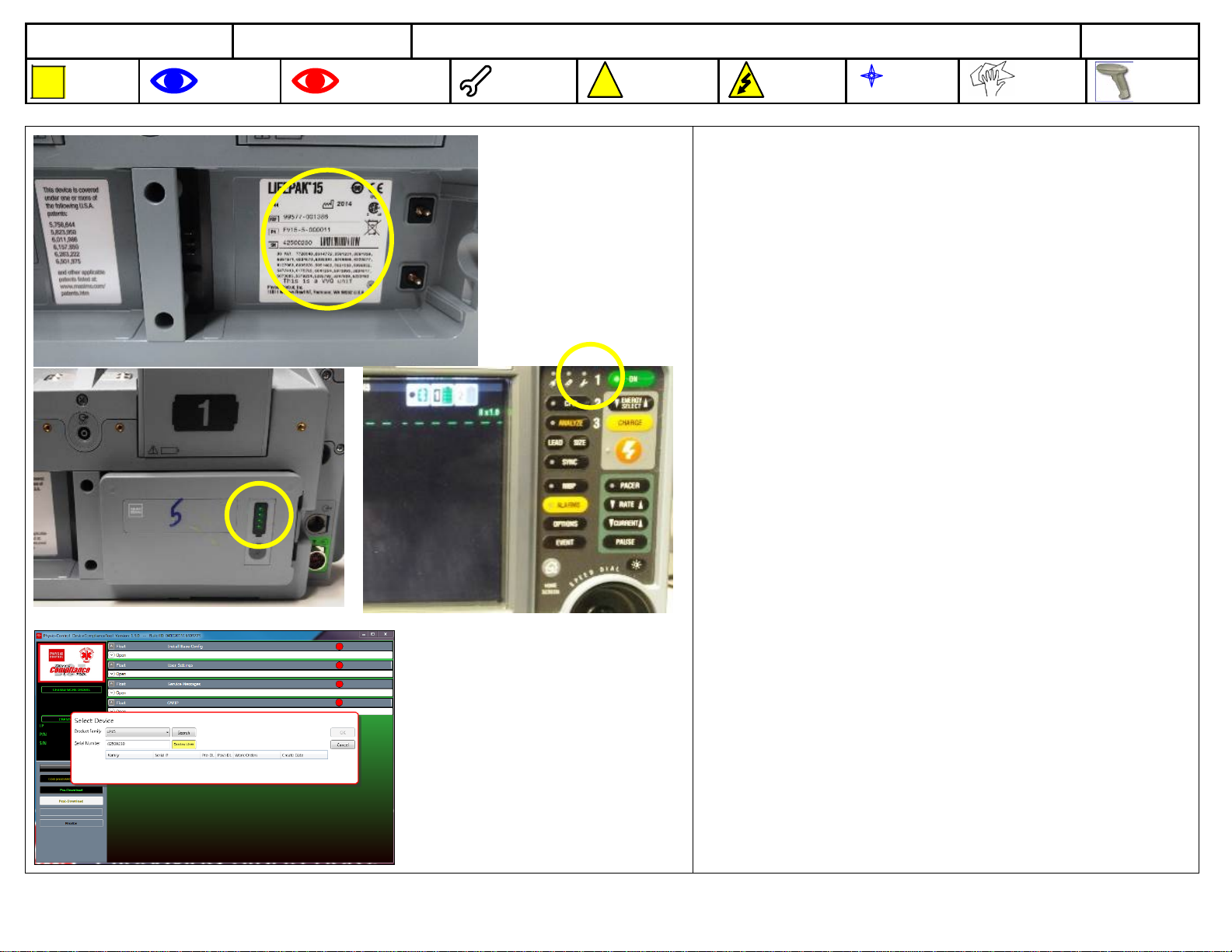Click the OPTIONS key in keypad photo
The width and height of the screenshot is (1232, 952).
click(x=566, y=524)
